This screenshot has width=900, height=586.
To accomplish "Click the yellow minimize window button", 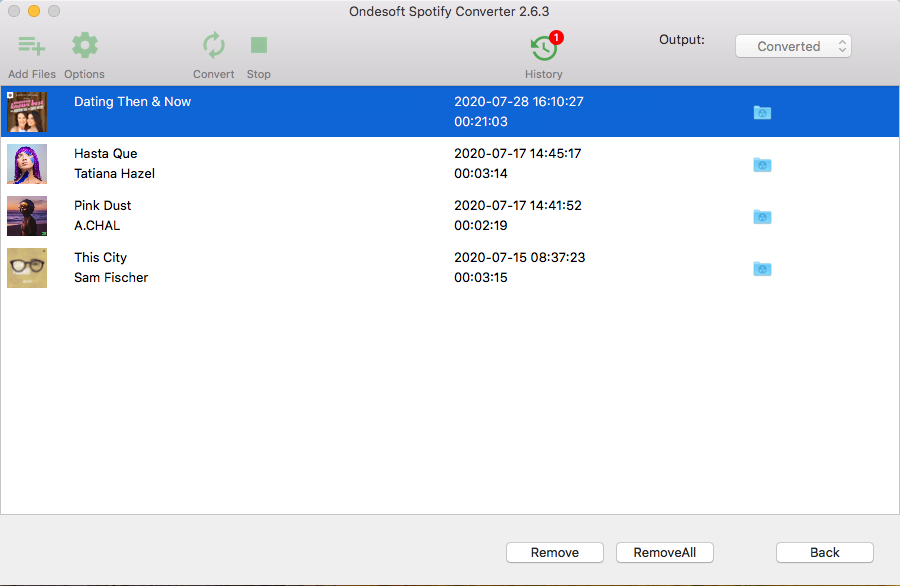I will [x=34, y=11].
